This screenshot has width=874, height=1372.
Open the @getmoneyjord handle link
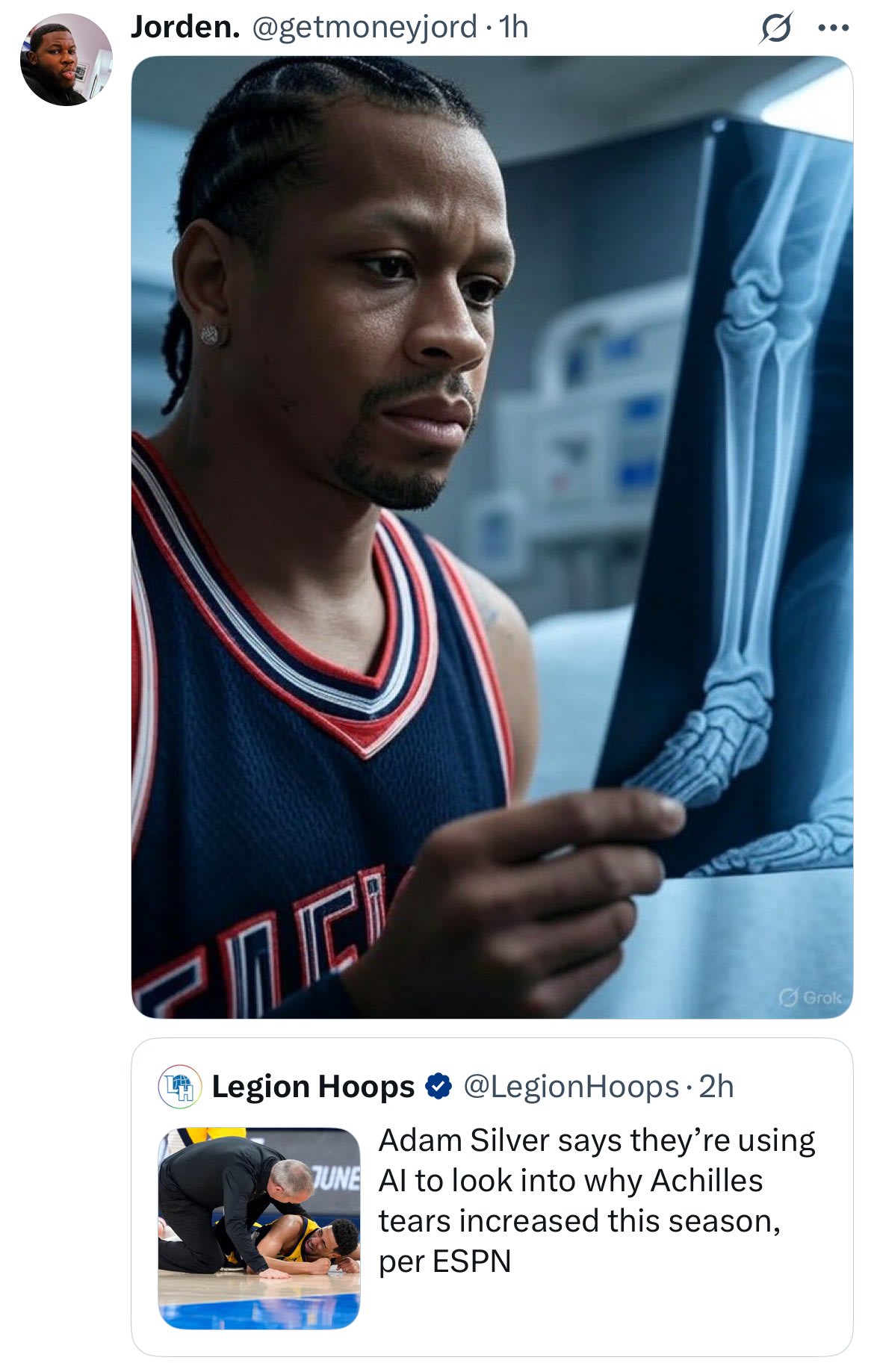point(365,28)
